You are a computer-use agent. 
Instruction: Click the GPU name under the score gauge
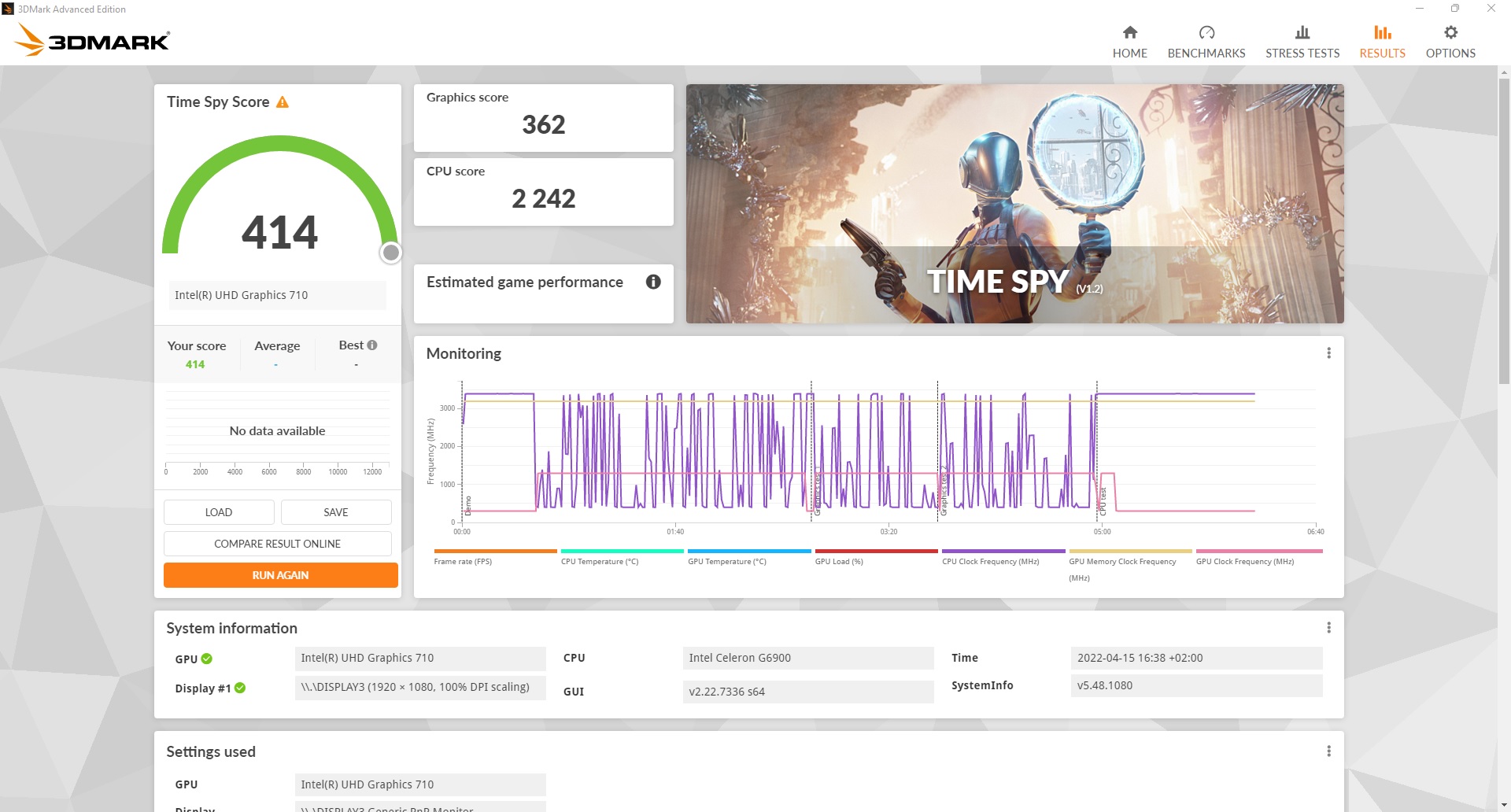tap(277, 295)
